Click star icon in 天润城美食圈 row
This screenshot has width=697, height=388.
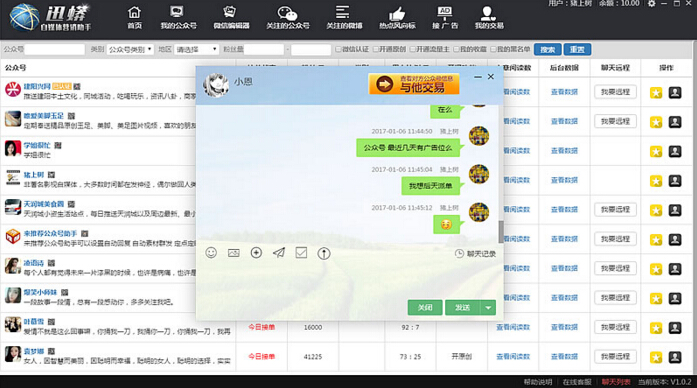[656, 210]
